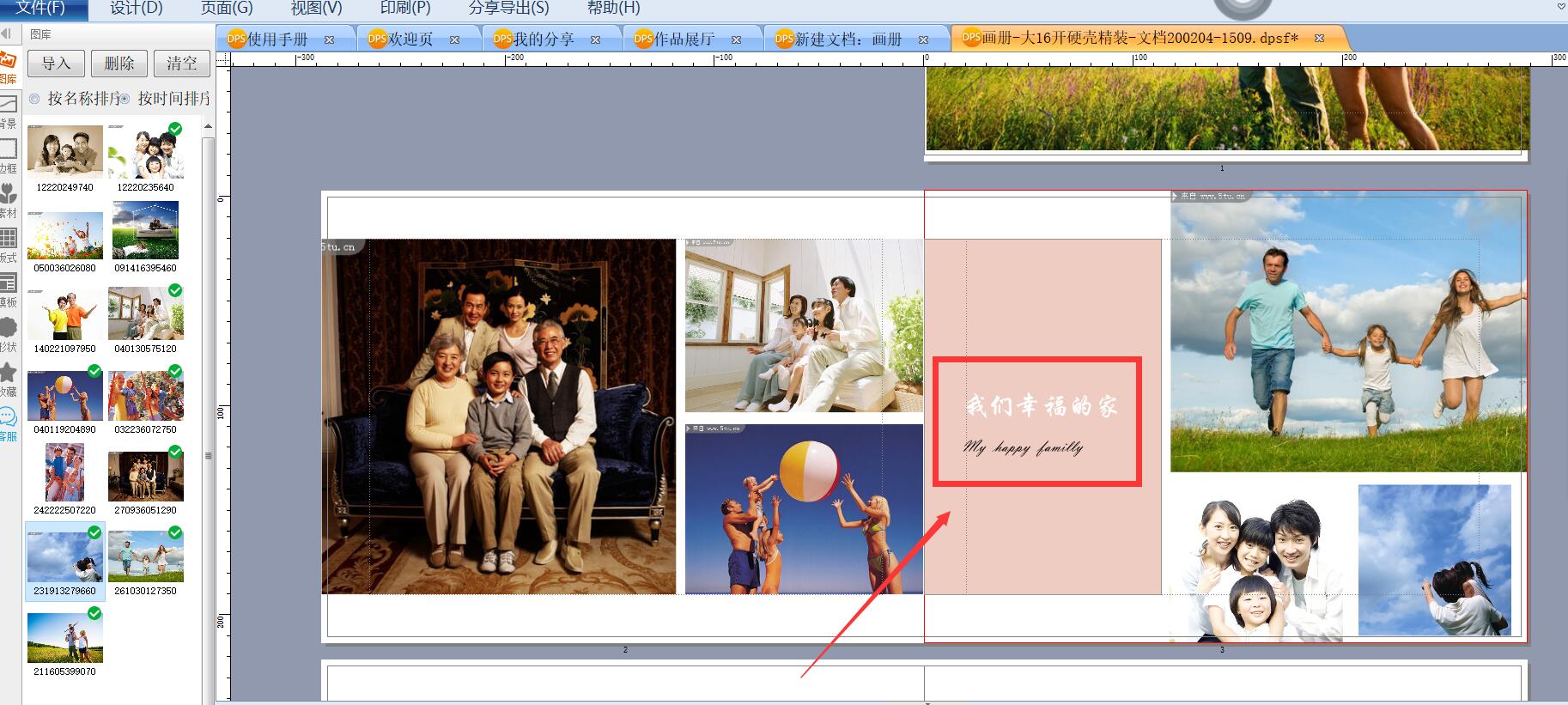Collapse the left panel with the double-arrow icon
1568x705 pixels.
coord(6,33)
